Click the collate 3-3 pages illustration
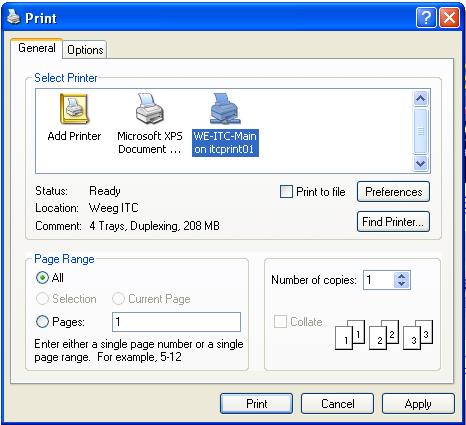 tap(418, 335)
